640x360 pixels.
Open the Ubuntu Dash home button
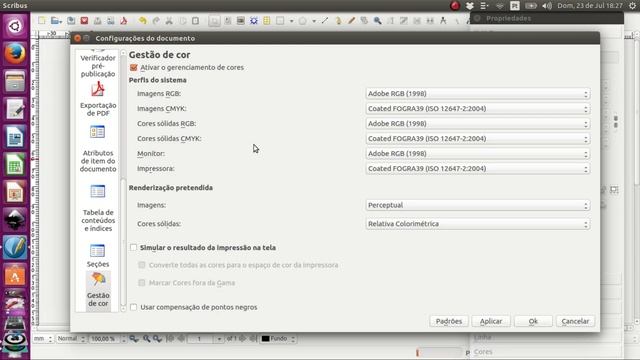(x=15, y=26)
